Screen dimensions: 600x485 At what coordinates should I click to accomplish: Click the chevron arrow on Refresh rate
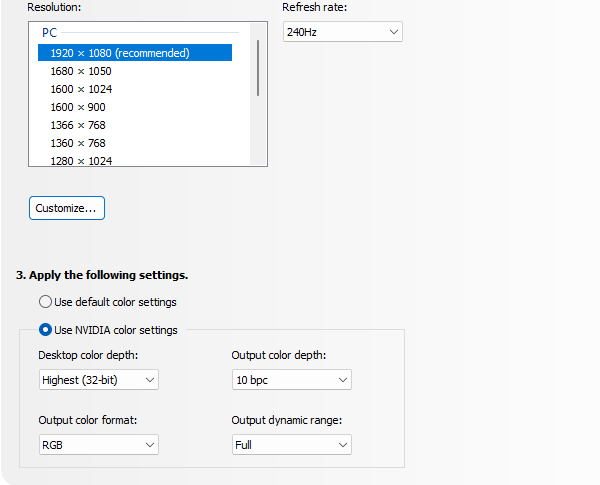392,33
